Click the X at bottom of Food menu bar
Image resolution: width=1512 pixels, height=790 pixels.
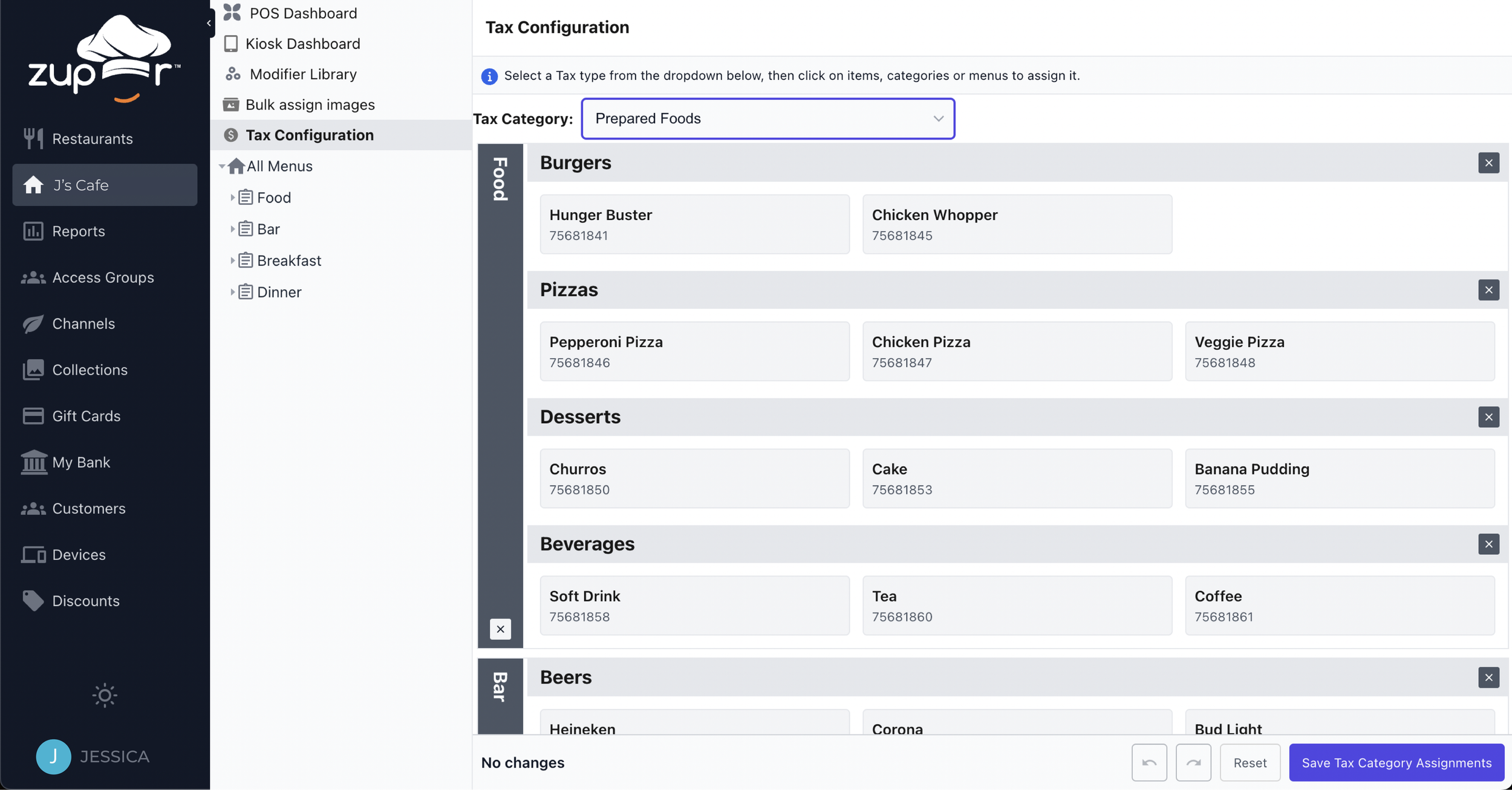coord(500,629)
